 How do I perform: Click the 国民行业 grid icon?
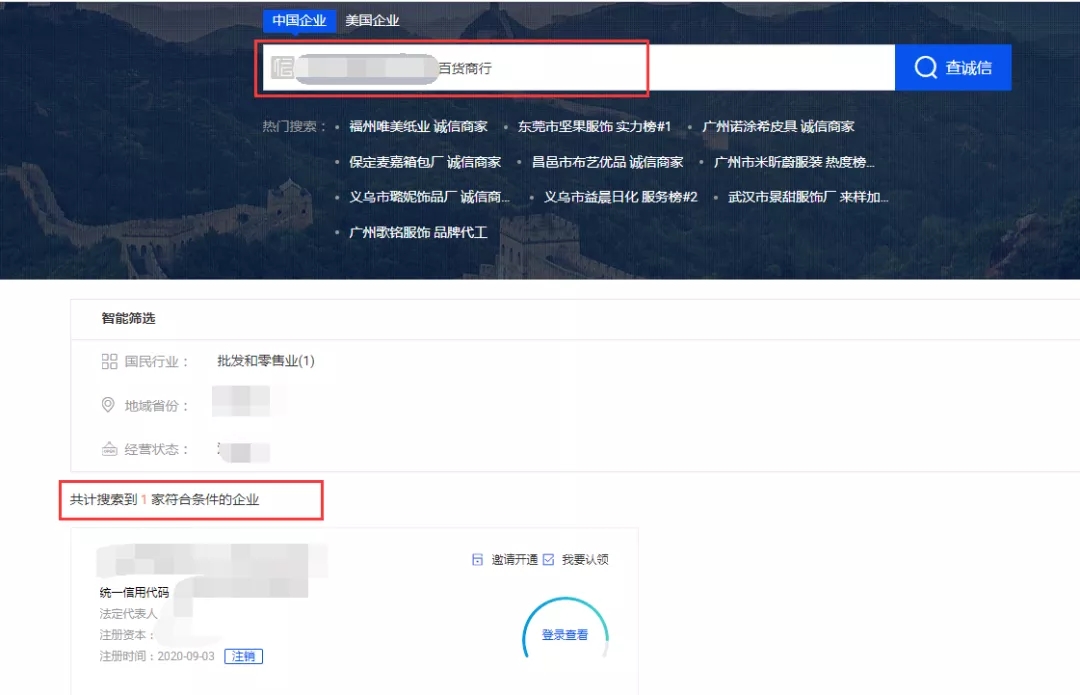tap(109, 362)
